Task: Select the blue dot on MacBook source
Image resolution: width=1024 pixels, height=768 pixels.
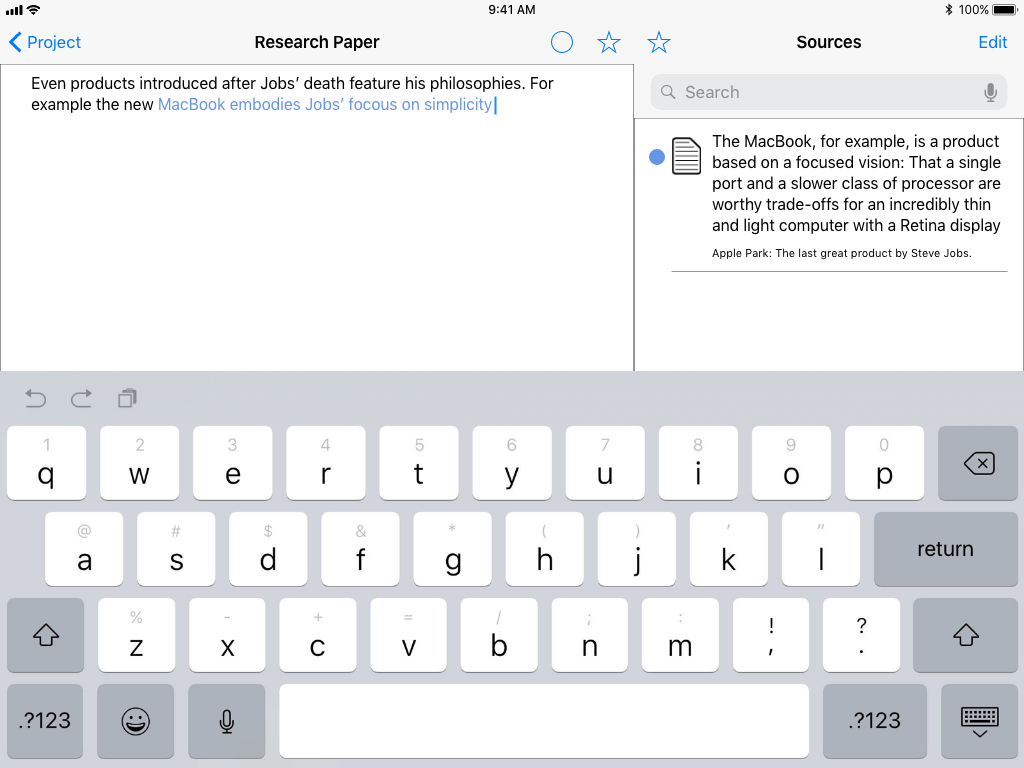Action: point(656,157)
